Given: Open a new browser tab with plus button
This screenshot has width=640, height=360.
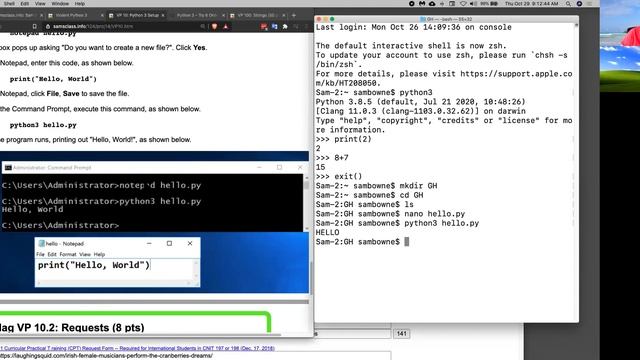Looking at the screenshot, I should click(x=293, y=15).
